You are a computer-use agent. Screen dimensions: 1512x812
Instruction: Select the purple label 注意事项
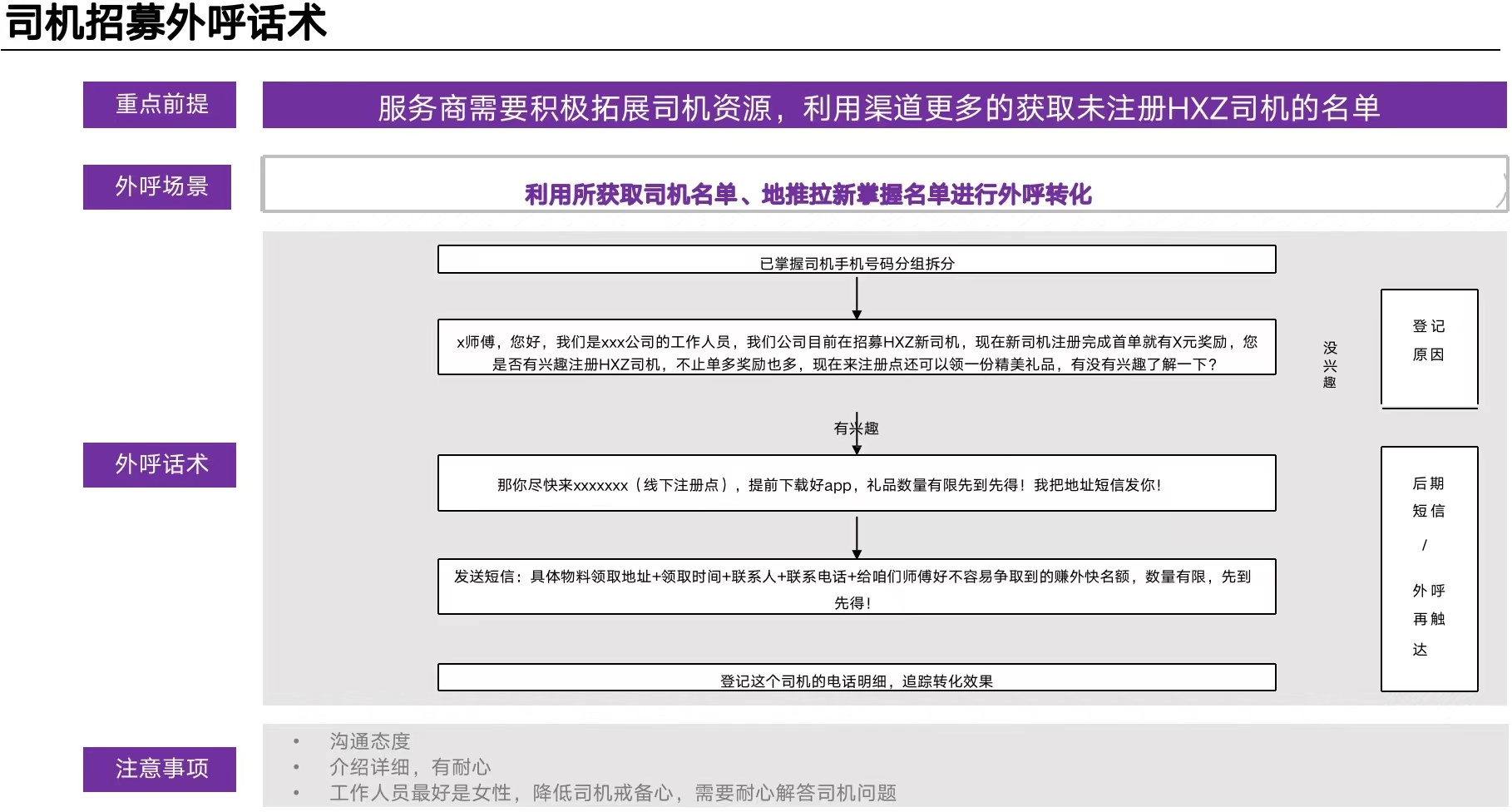[160, 770]
